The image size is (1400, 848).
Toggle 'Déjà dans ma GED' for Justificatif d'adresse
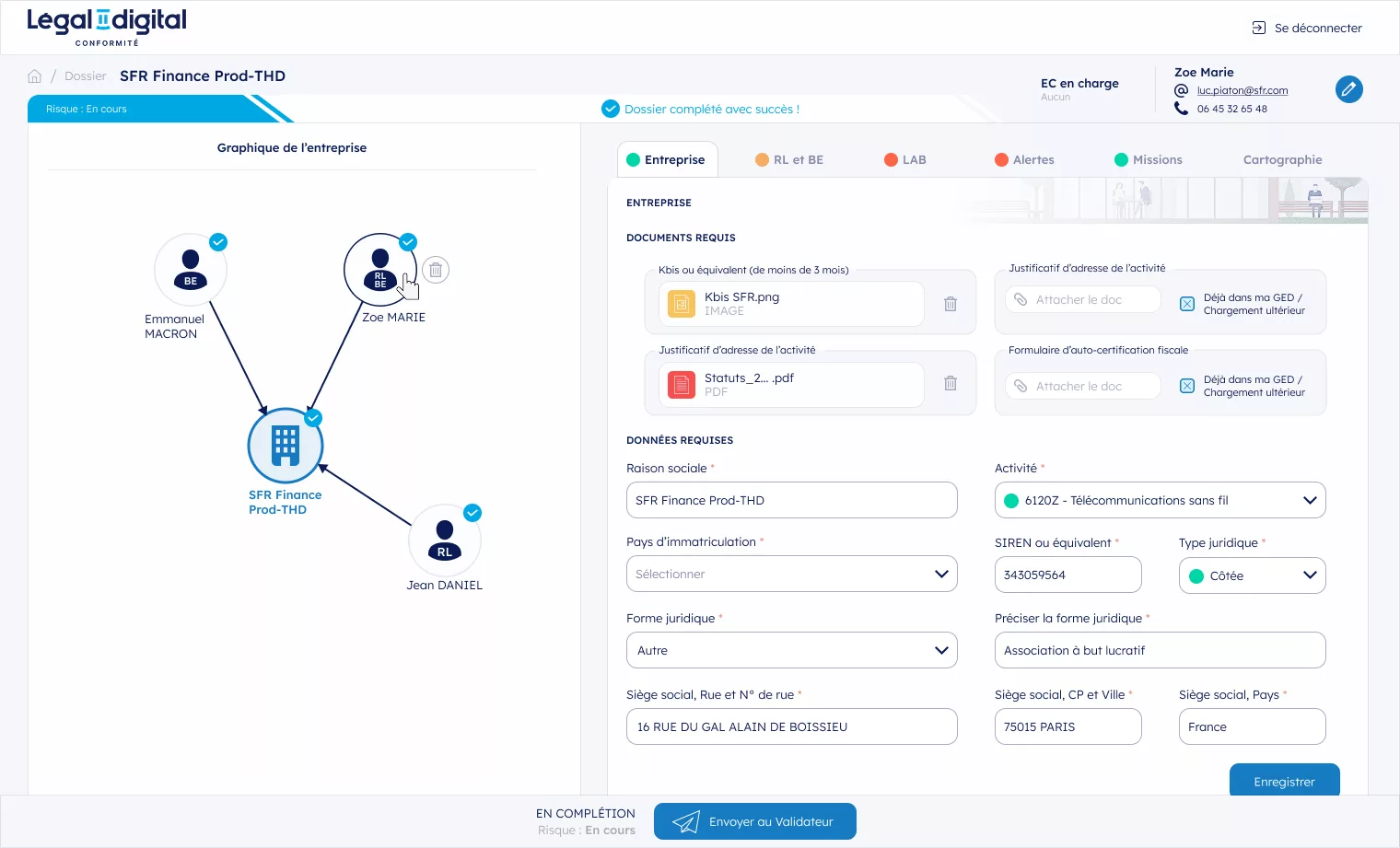coord(1187,304)
